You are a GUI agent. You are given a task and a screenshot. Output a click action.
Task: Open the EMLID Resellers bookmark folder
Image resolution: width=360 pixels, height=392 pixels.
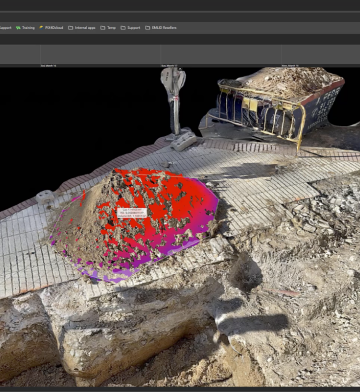coord(161,28)
